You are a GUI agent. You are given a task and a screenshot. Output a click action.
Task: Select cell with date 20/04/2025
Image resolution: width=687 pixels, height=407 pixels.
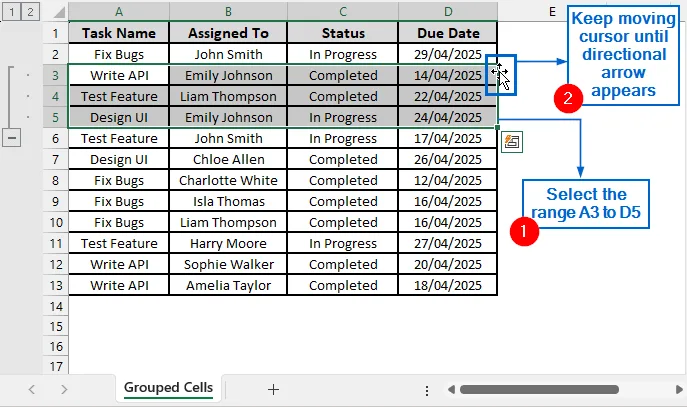click(448, 265)
